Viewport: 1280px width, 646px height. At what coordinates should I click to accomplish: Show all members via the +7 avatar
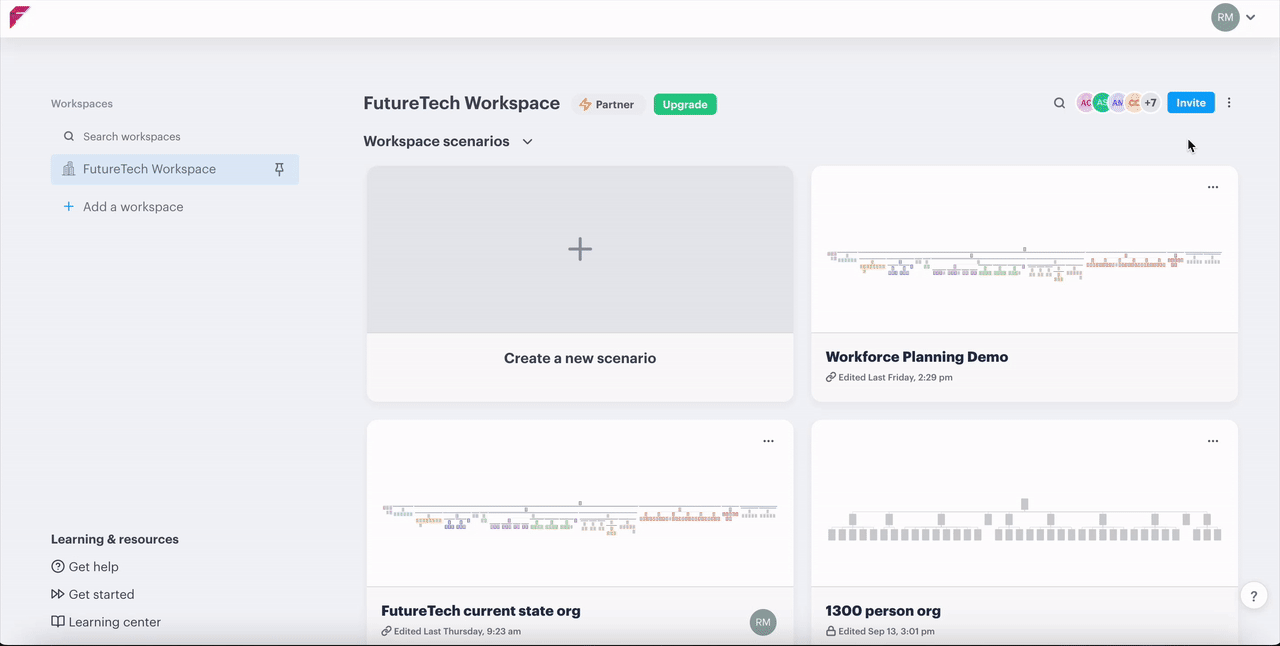click(x=1150, y=103)
